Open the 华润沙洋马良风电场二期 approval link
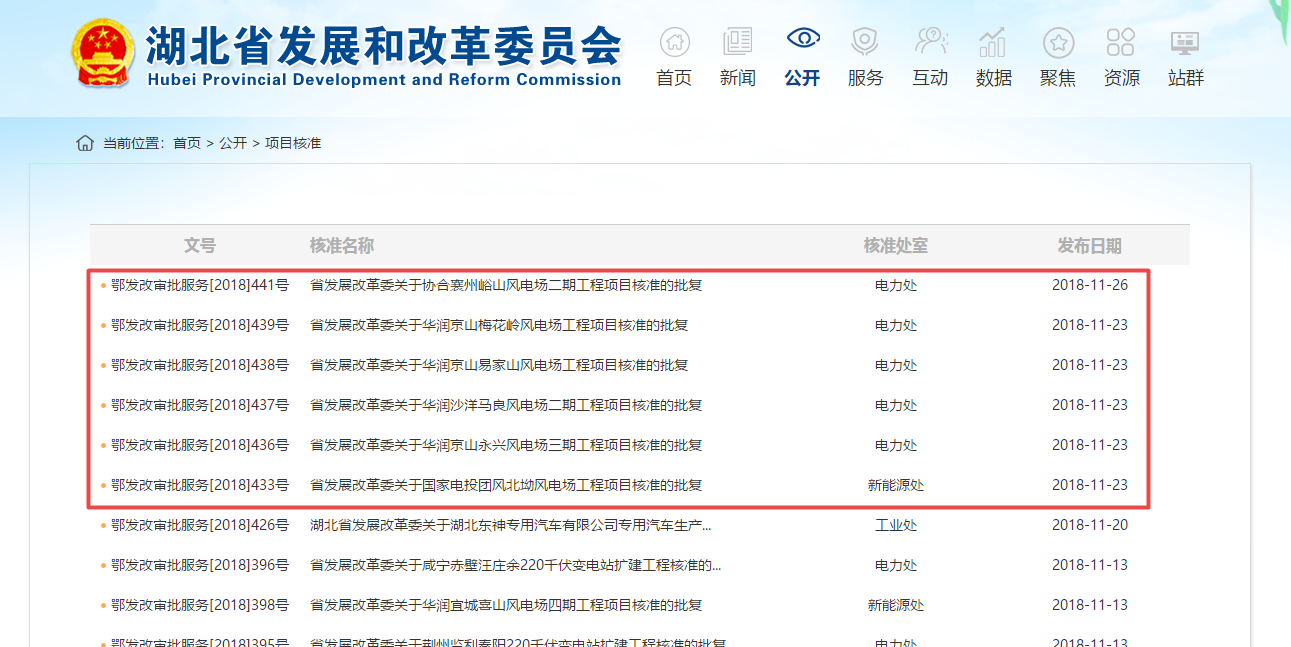The height and width of the screenshot is (647, 1291). click(506, 405)
